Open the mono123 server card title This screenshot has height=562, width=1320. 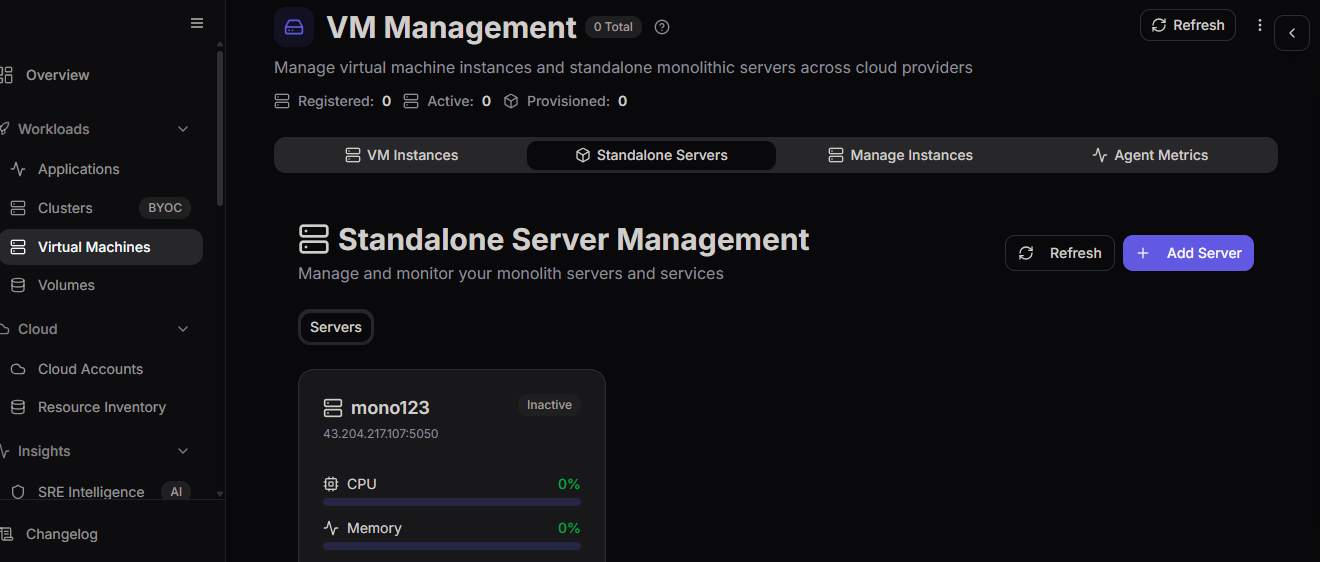click(x=390, y=408)
